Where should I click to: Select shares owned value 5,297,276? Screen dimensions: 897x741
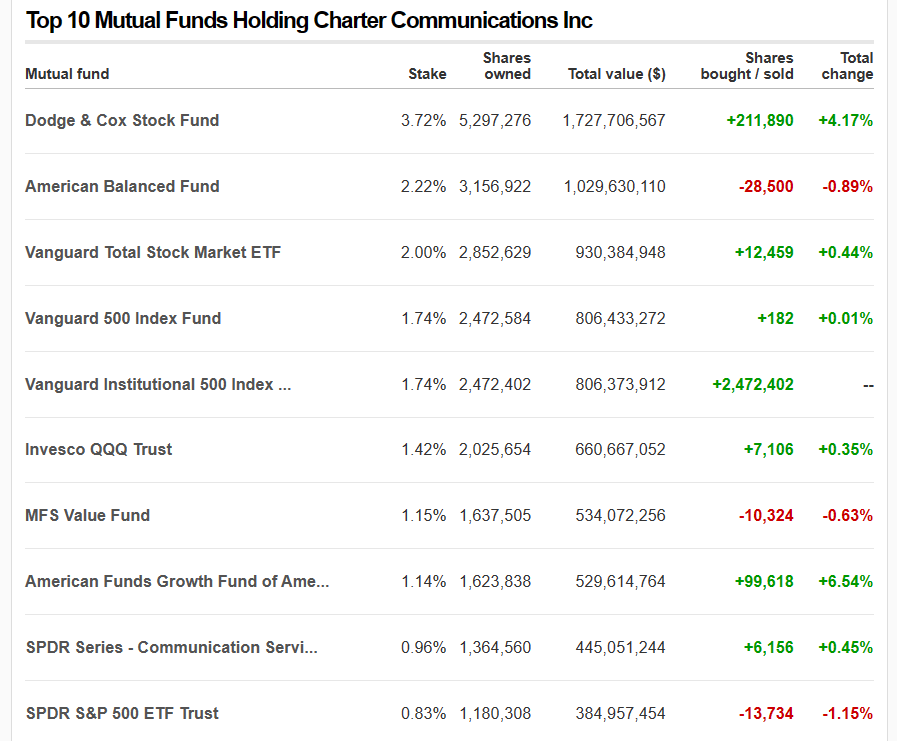(495, 121)
